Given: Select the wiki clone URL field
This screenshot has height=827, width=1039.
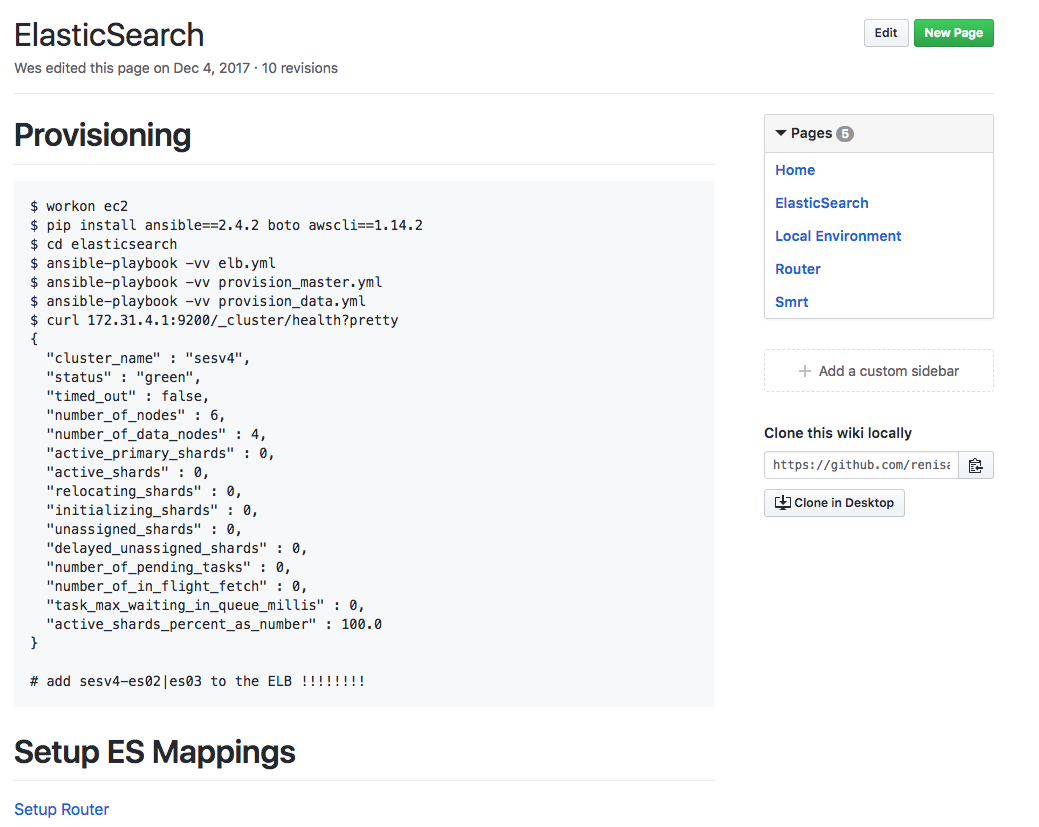Looking at the screenshot, I should (861, 465).
